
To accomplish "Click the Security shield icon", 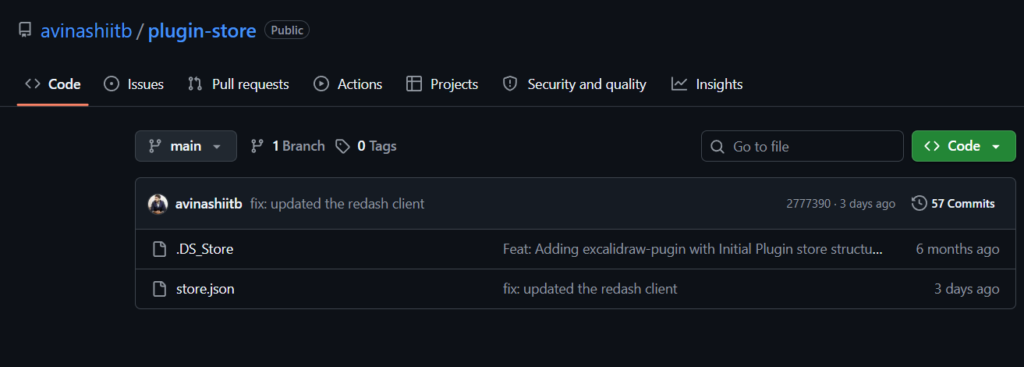I will pyautogui.click(x=510, y=84).
